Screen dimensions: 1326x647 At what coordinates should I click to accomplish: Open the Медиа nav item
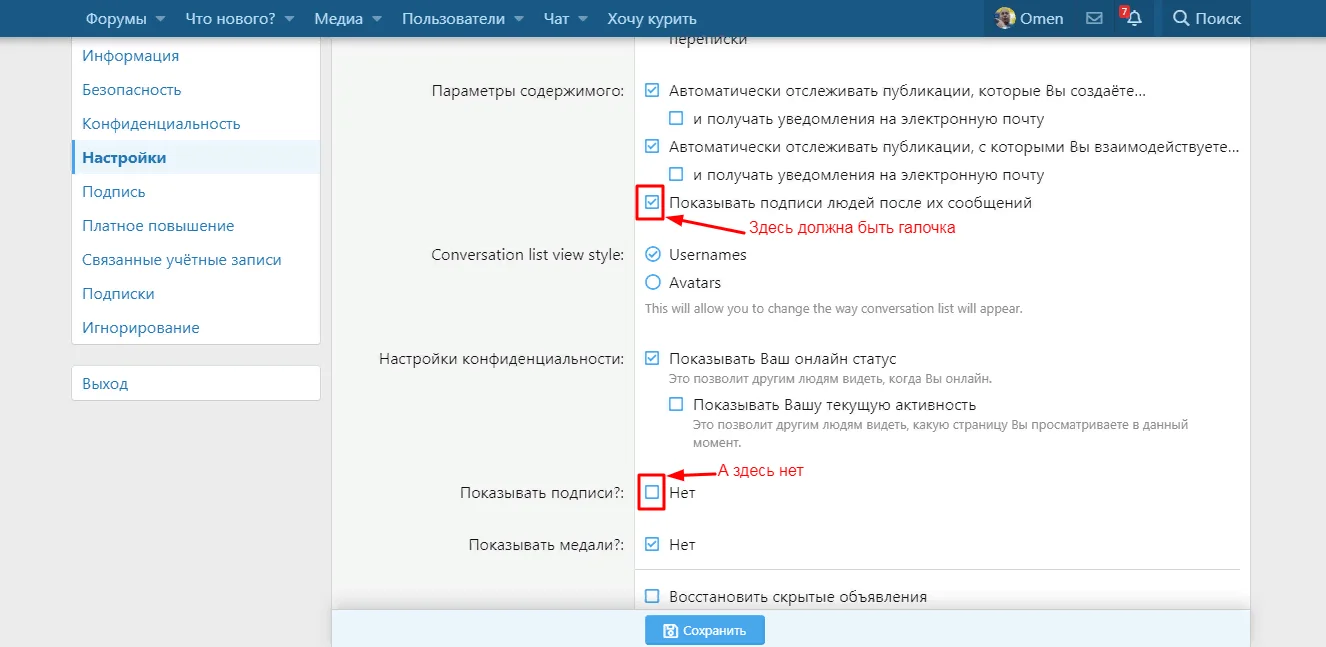[x=338, y=19]
